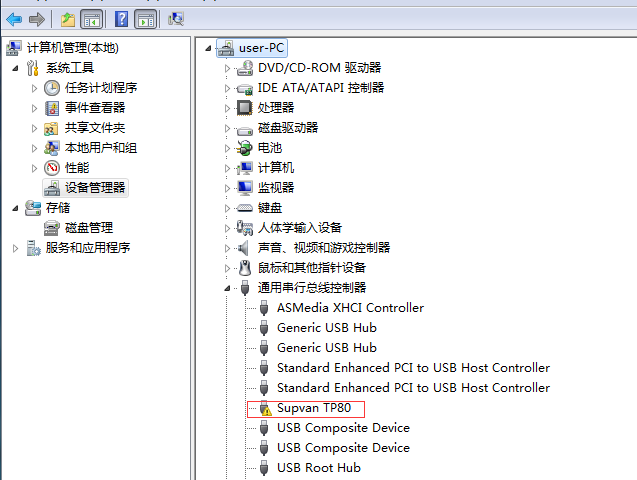The image size is (637, 480).
Task: Toggle the show/hide action pane button
Action: point(145,19)
